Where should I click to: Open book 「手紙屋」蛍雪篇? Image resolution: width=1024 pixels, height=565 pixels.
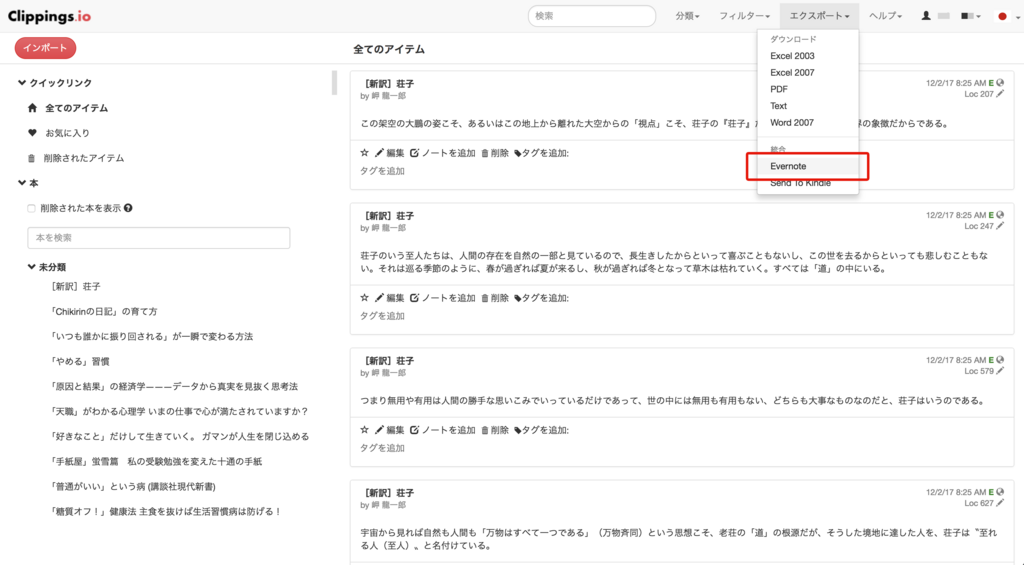pyautogui.click(x=157, y=461)
